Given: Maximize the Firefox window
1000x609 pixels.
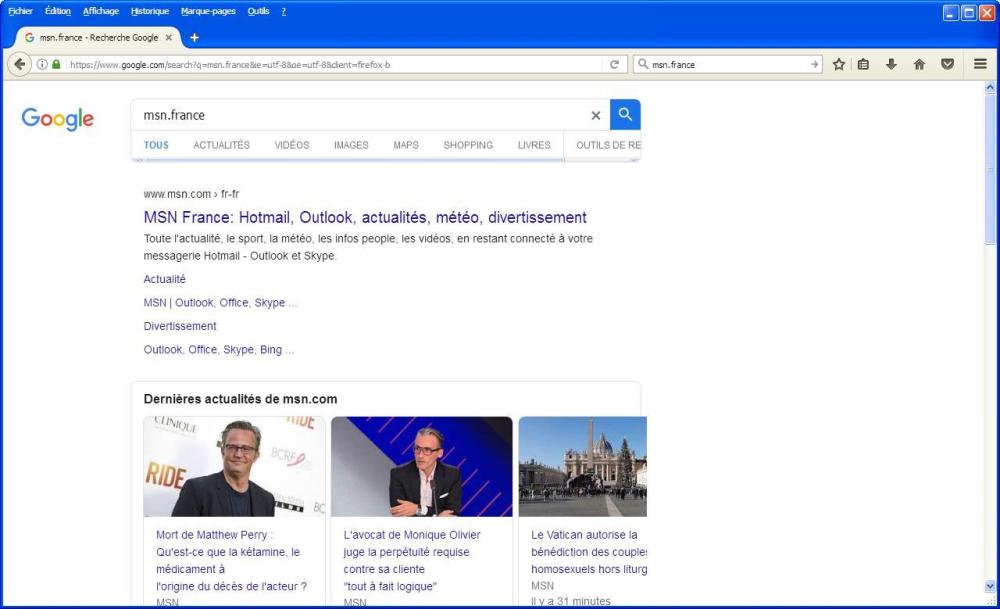Looking at the screenshot, I should [969, 13].
